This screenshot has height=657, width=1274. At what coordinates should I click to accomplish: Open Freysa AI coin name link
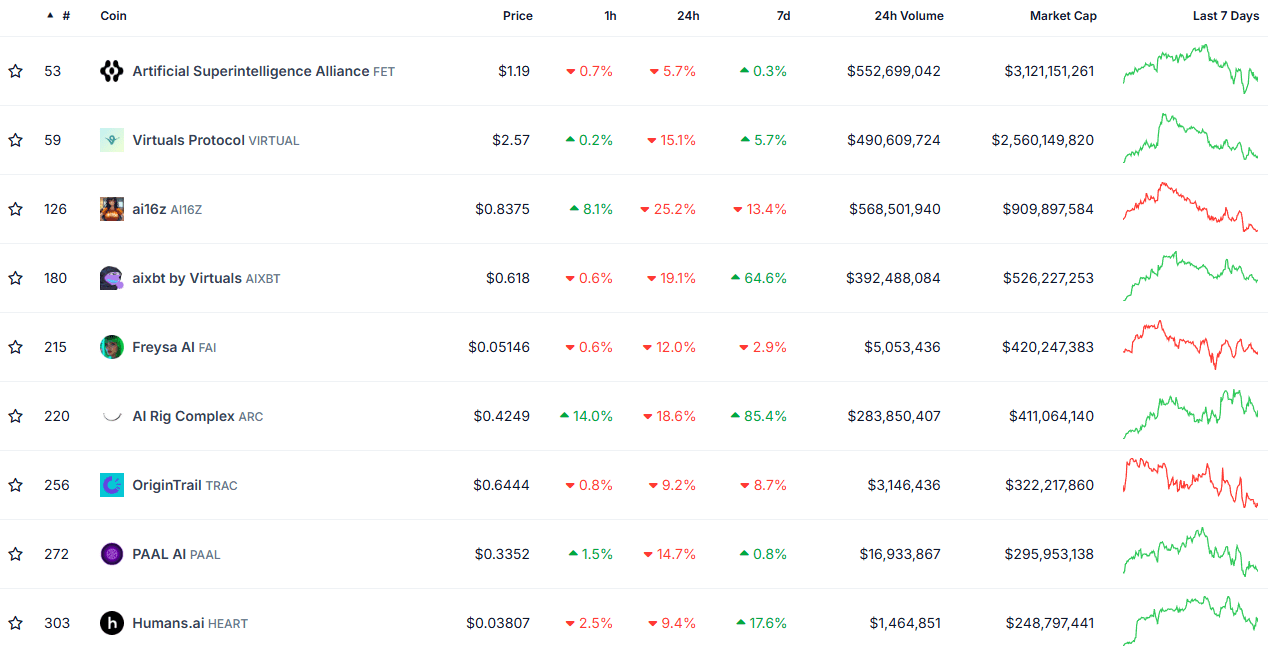pos(174,347)
